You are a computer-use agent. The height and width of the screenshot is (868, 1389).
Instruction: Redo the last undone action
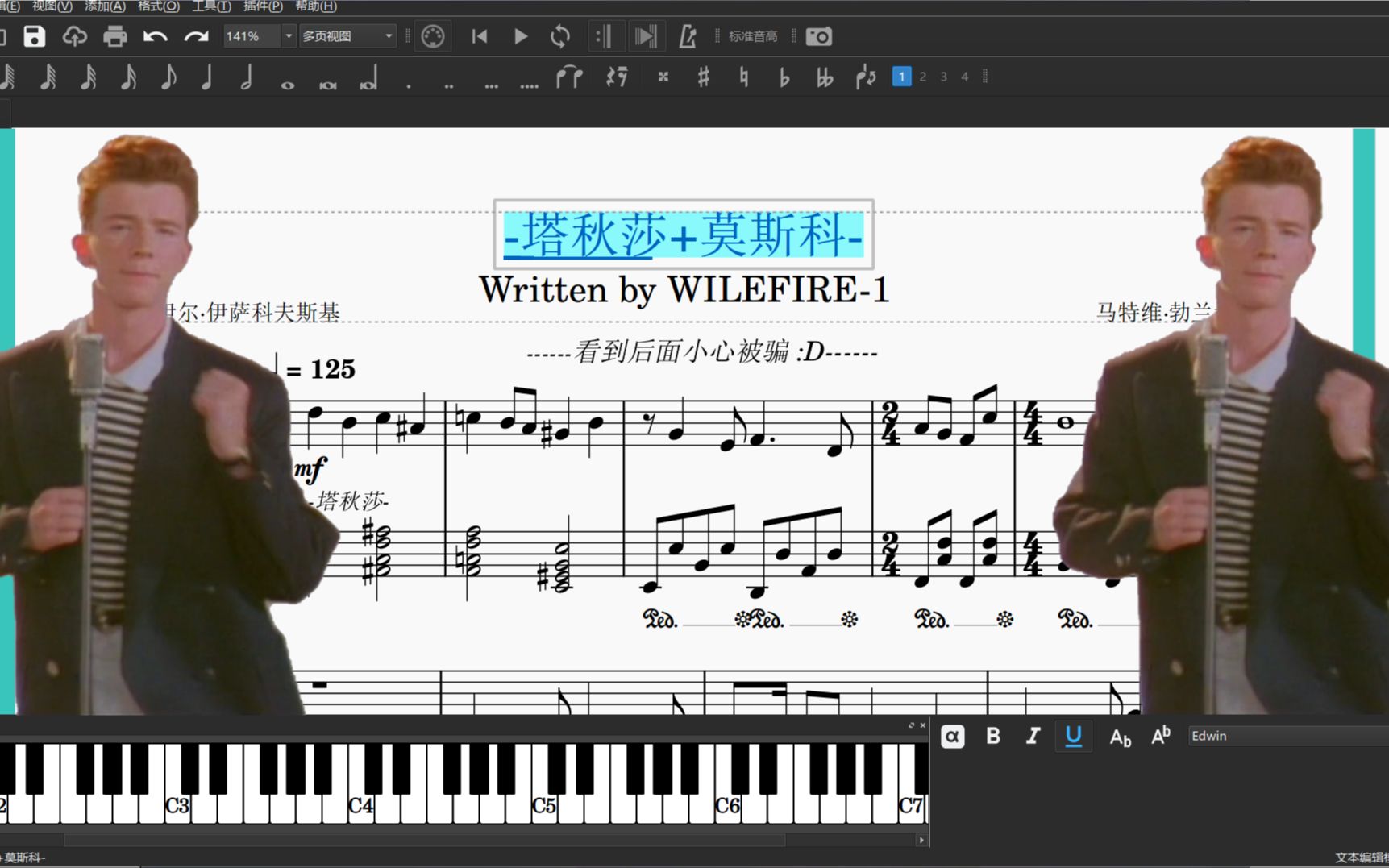point(196,36)
